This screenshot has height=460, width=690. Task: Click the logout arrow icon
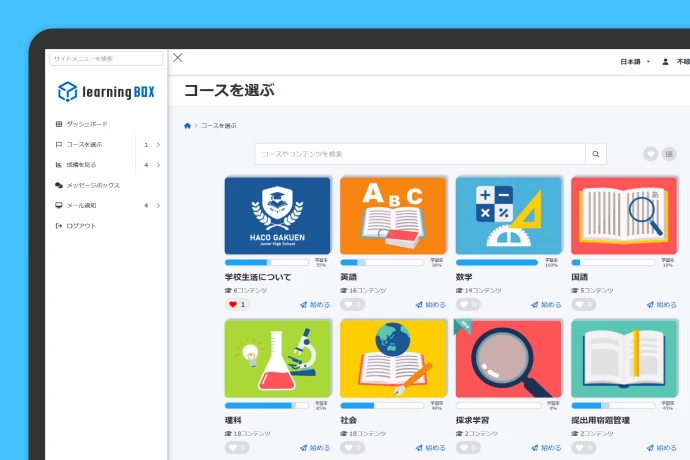[59, 226]
